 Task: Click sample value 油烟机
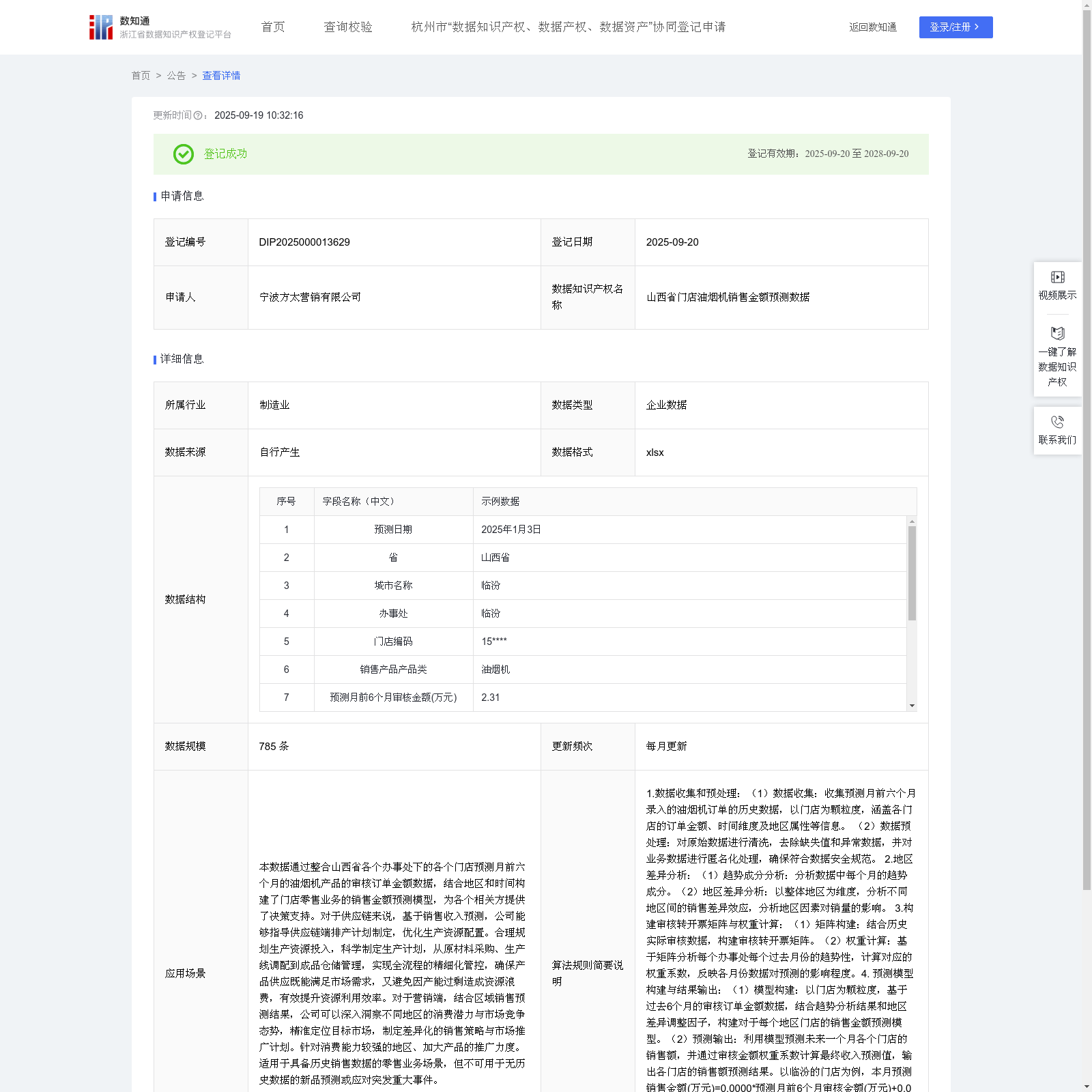click(x=495, y=670)
